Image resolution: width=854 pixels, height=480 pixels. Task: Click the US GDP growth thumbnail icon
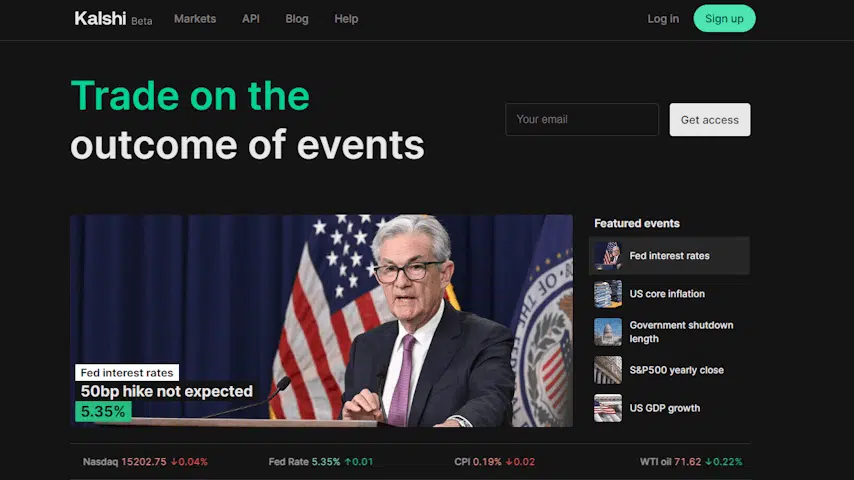(x=608, y=408)
